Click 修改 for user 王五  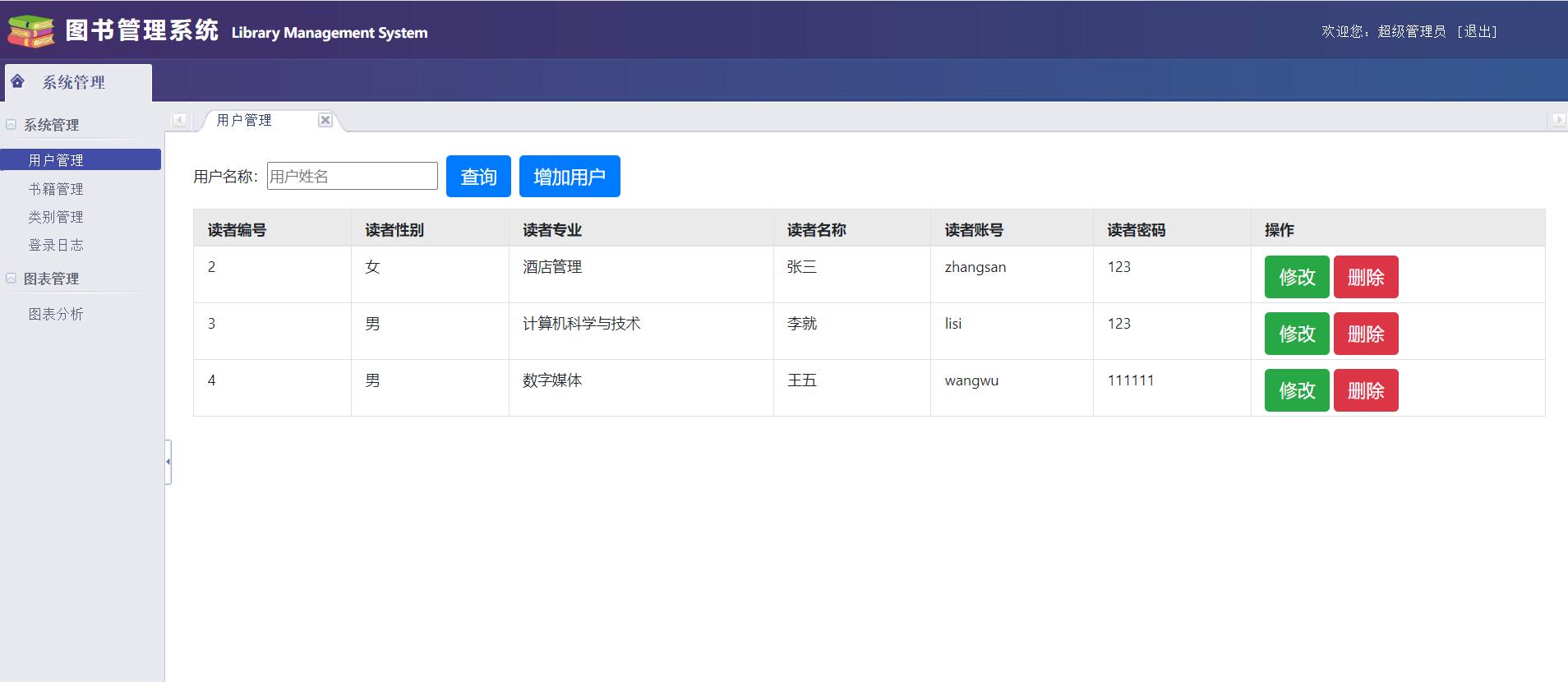coord(1297,390)
